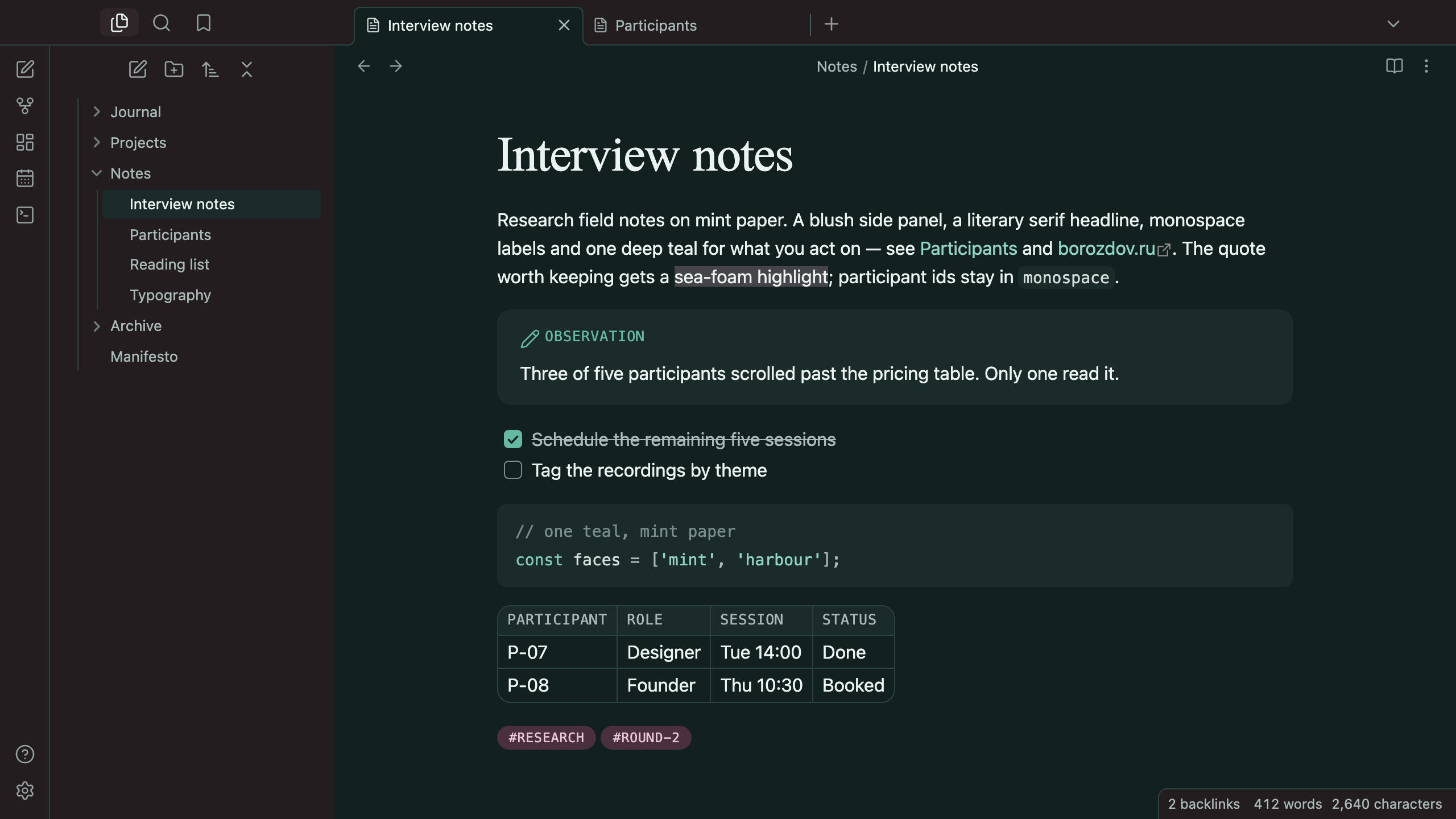Navigate back with left arrow
The width and height of the screenshot is (1456, 819).
pos(364,67)
